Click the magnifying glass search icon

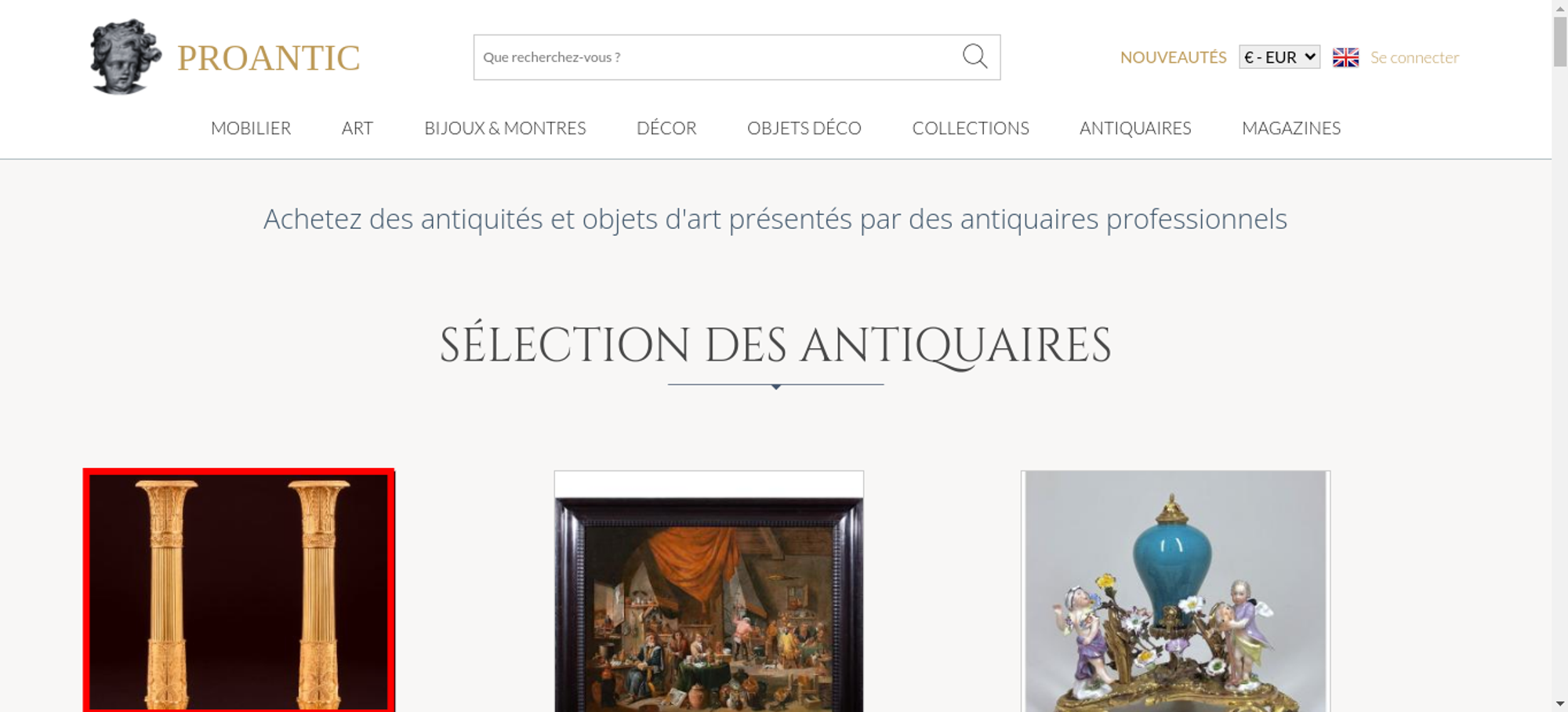coord(975,56)
